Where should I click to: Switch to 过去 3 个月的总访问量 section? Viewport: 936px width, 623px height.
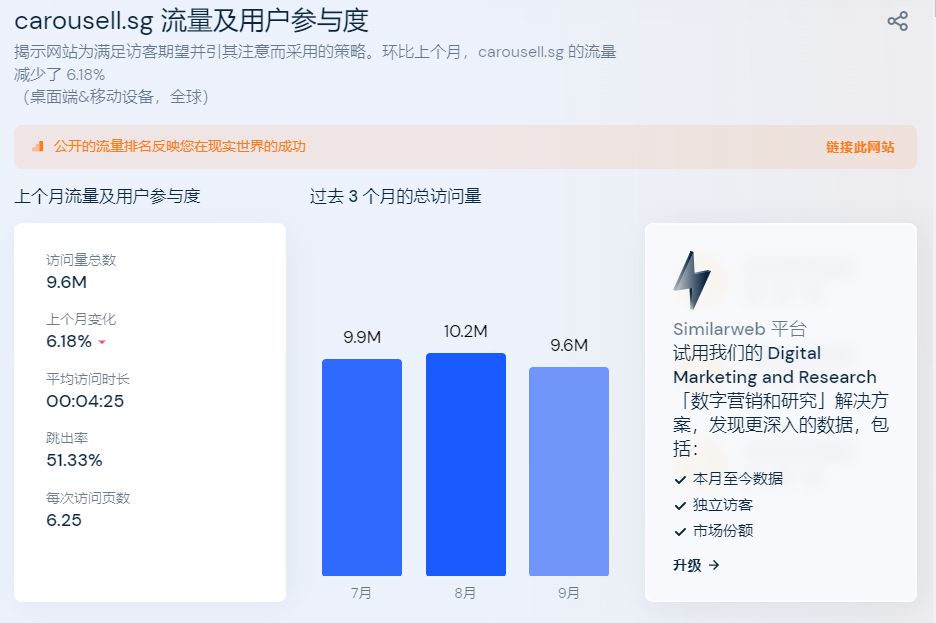point(393,196)
